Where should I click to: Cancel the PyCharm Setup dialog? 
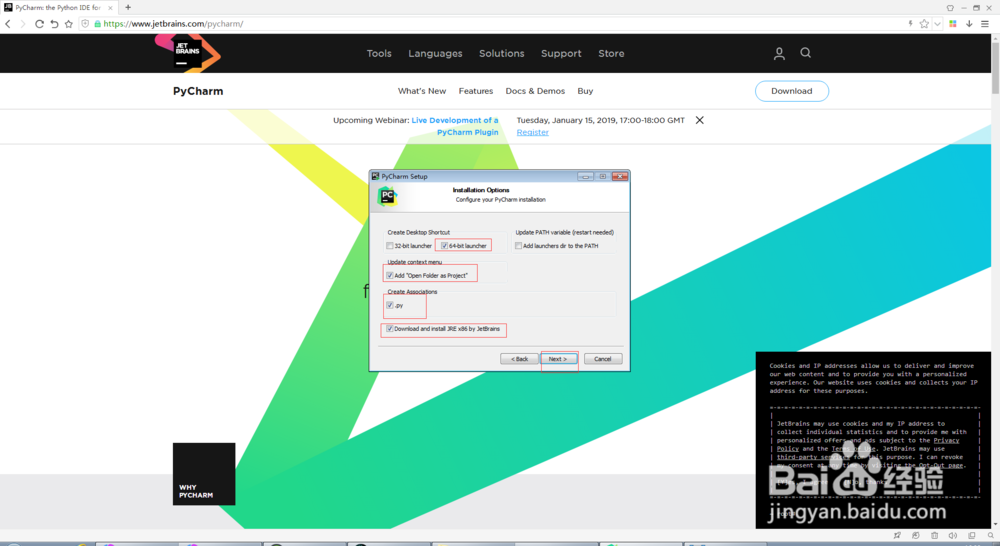pyautogui.click(x=603, y=359)
